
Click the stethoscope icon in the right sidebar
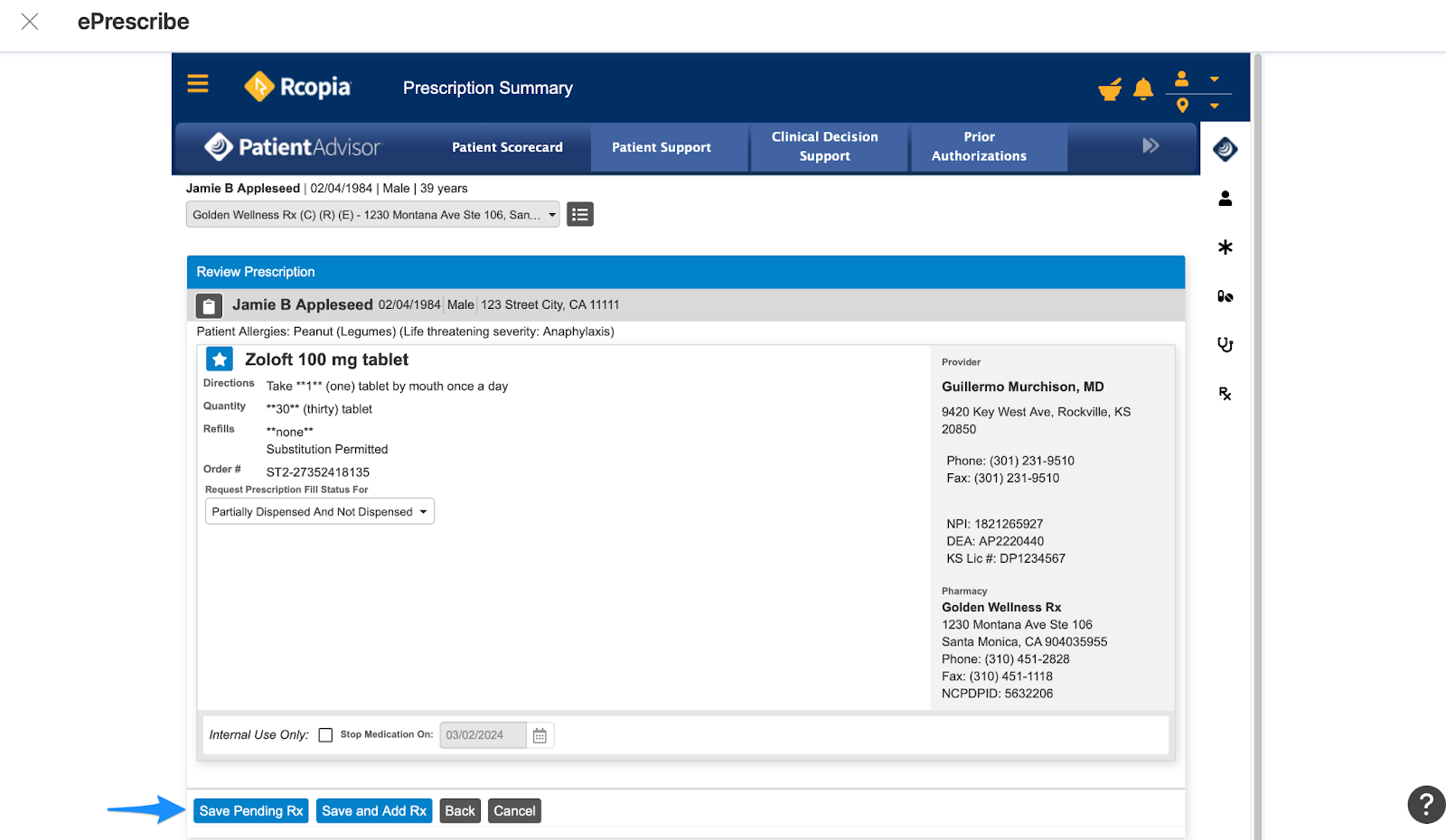(1225, 344)
